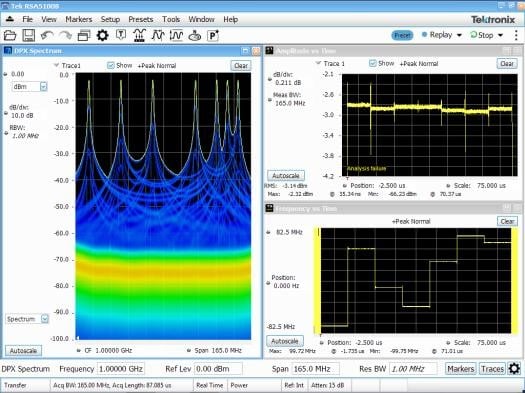Image resolution: width=525 pixels, height=393 pixels.
Task: Open the Stop dropdown arrow
Action: [x=501, y=35]
